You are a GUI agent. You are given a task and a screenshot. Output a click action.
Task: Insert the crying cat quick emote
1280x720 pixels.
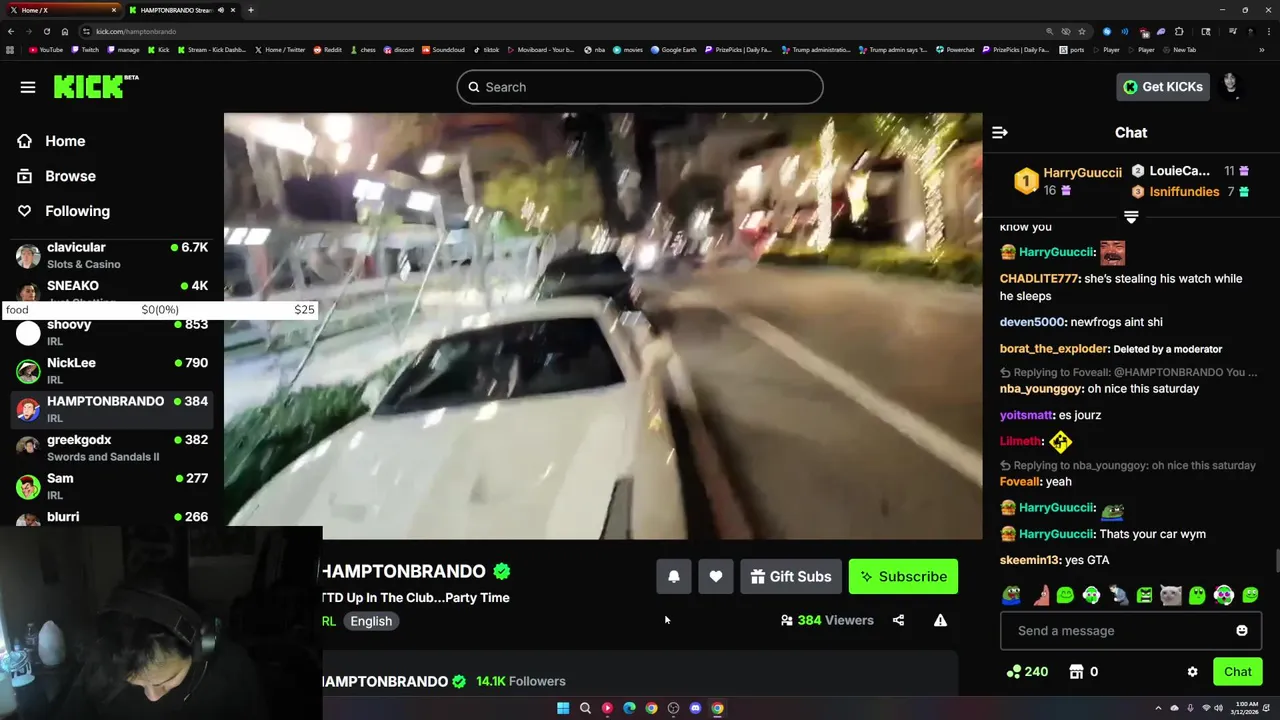point(1171,596)
